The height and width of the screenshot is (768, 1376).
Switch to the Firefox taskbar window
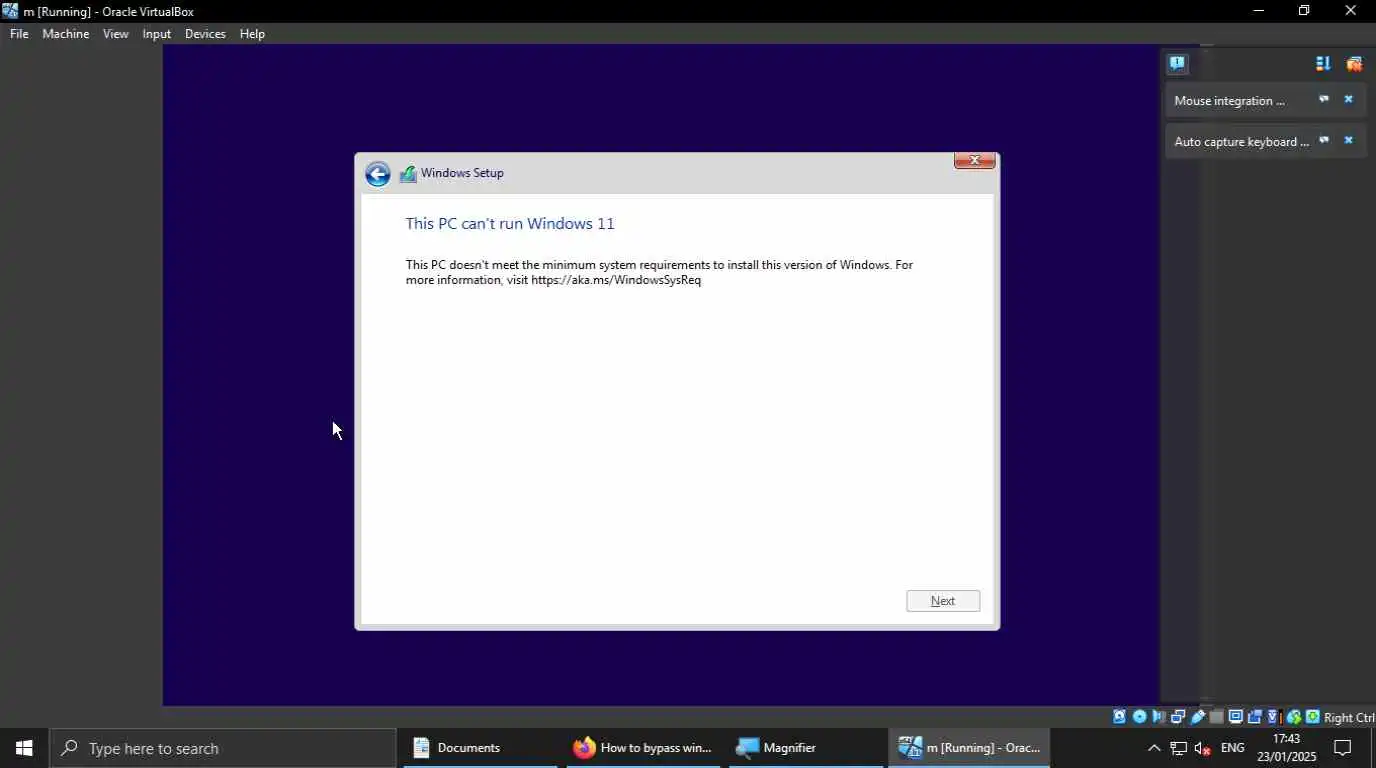[x=643, y=748]
